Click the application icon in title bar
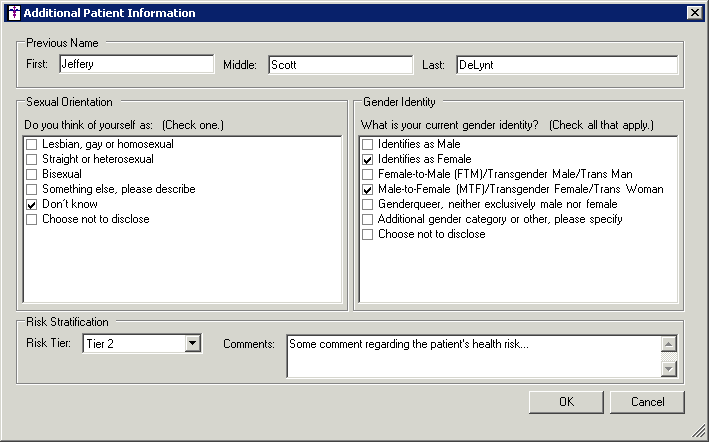 click(12, 13)
